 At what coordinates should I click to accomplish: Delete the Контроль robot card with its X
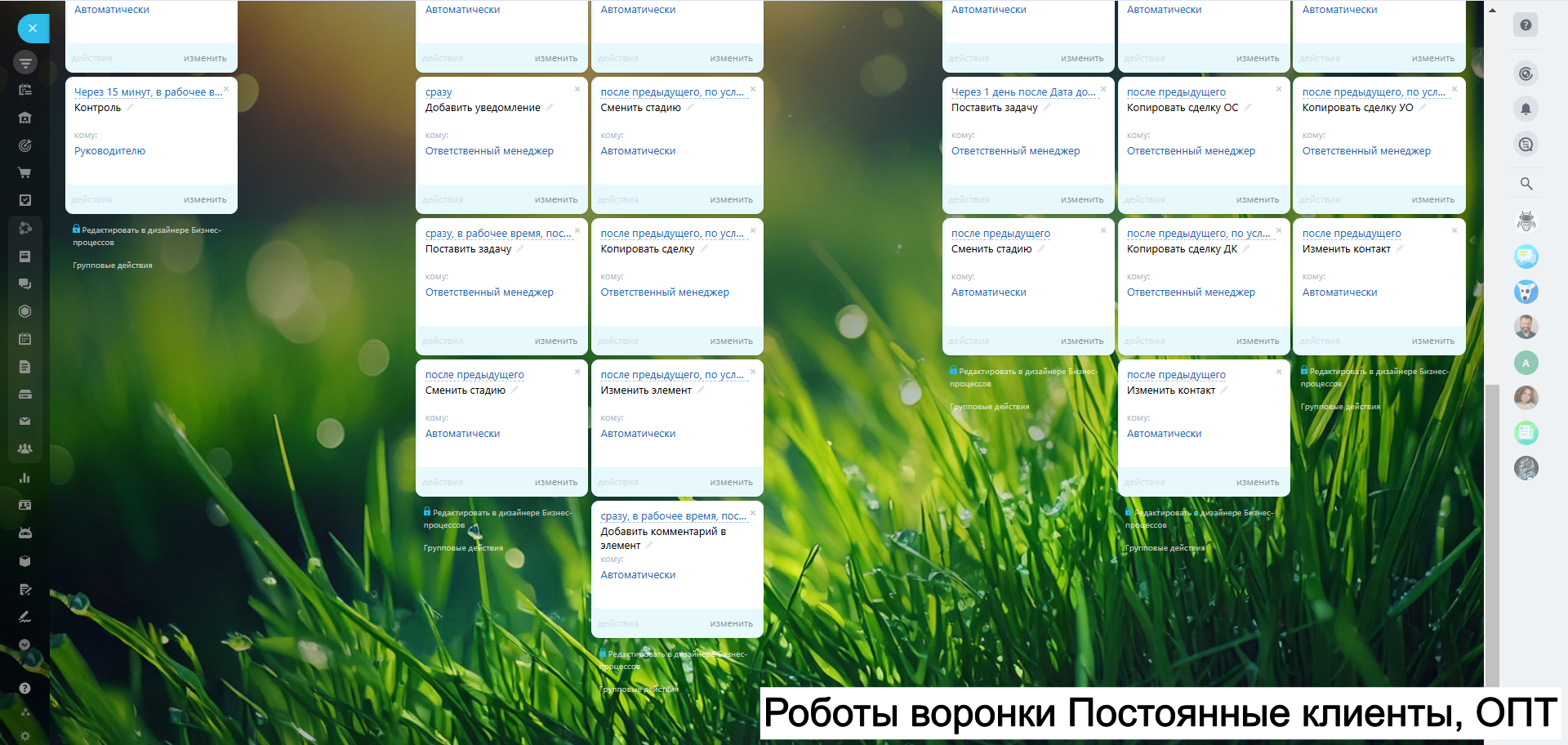tap(226, 89)
